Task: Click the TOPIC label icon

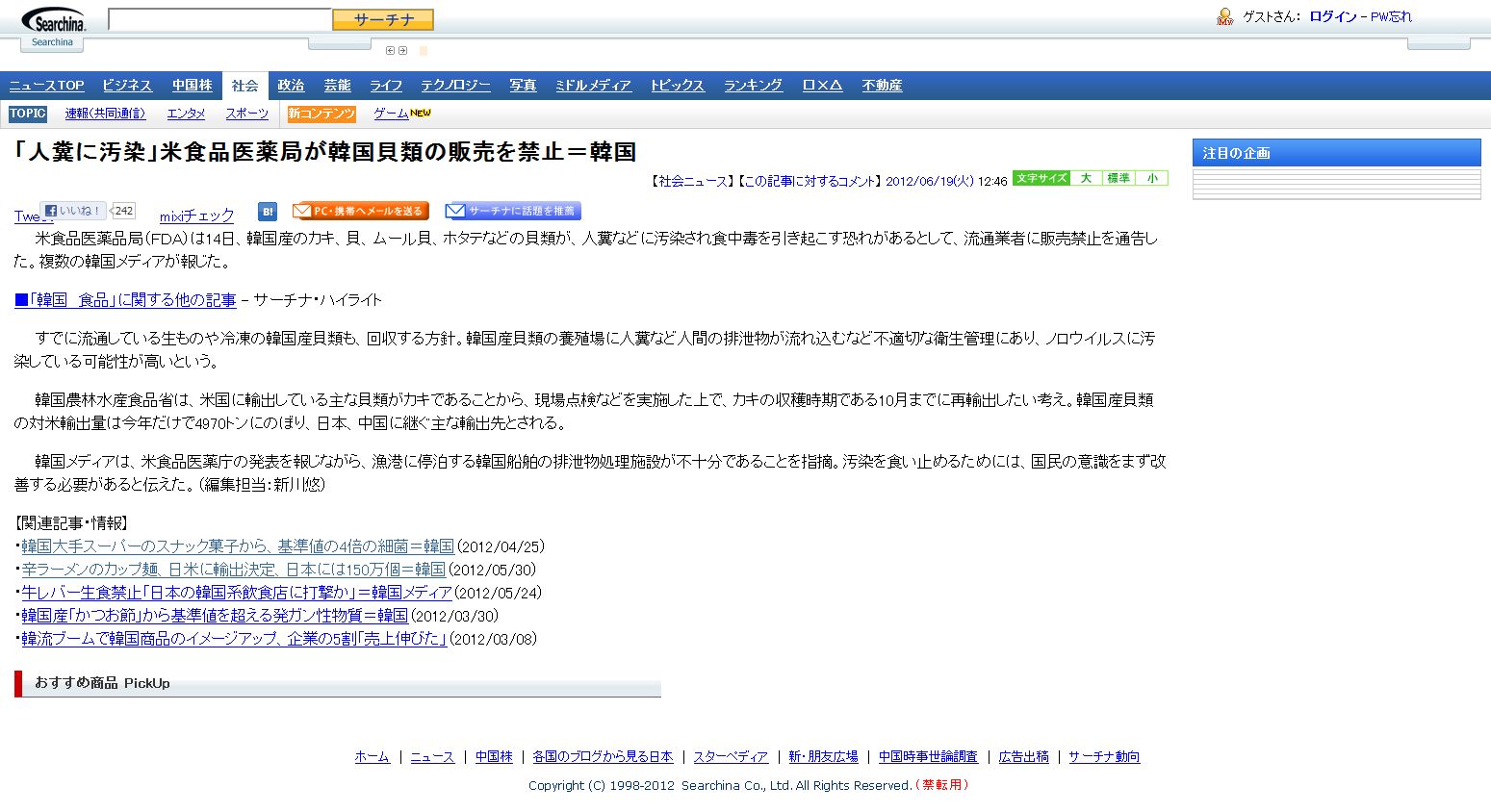Action: pos(28,114)
